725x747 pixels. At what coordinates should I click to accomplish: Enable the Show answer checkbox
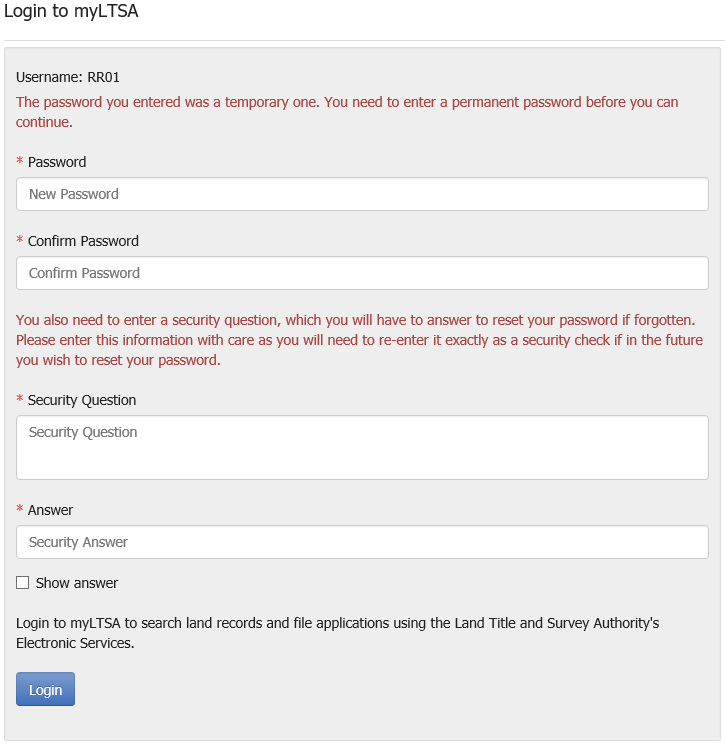[x=22, y=583]
